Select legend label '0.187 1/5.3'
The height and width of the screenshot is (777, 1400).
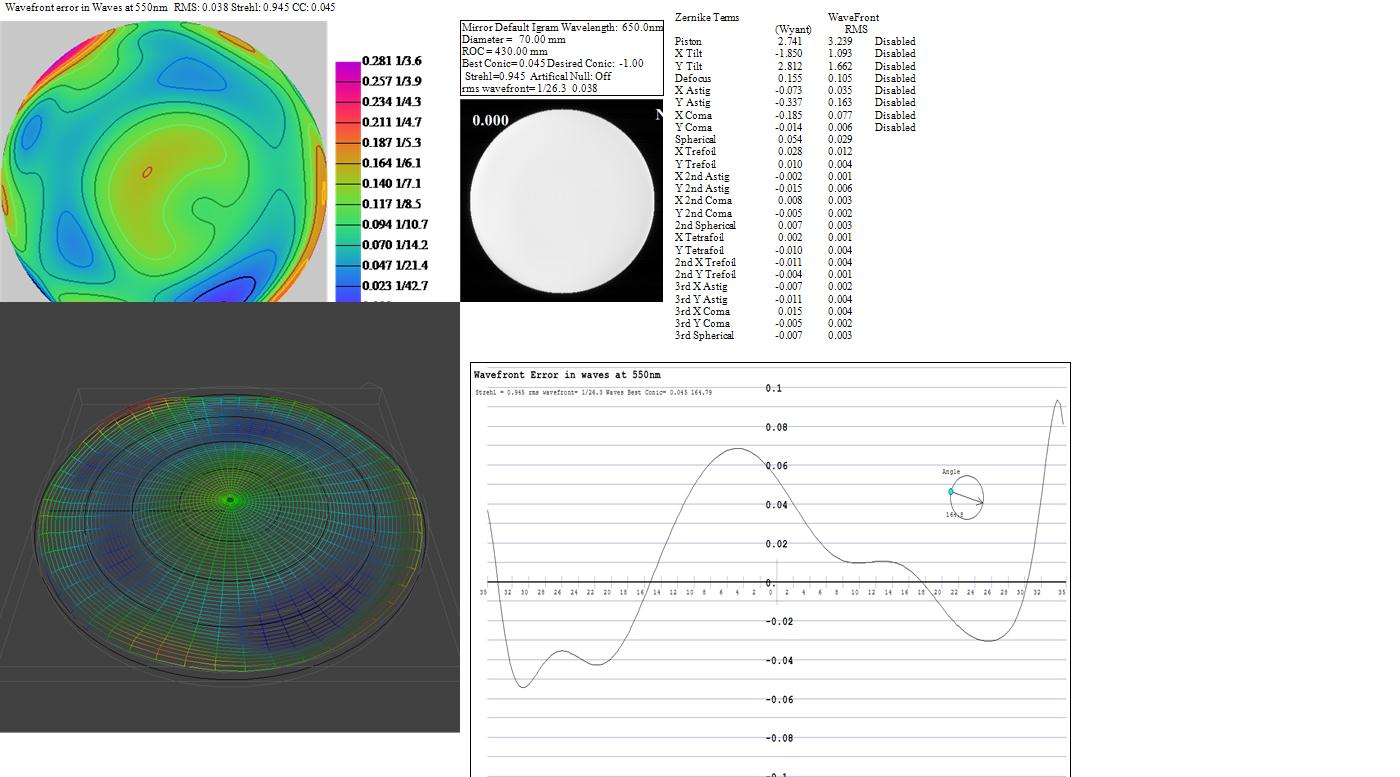pos(392,143)
